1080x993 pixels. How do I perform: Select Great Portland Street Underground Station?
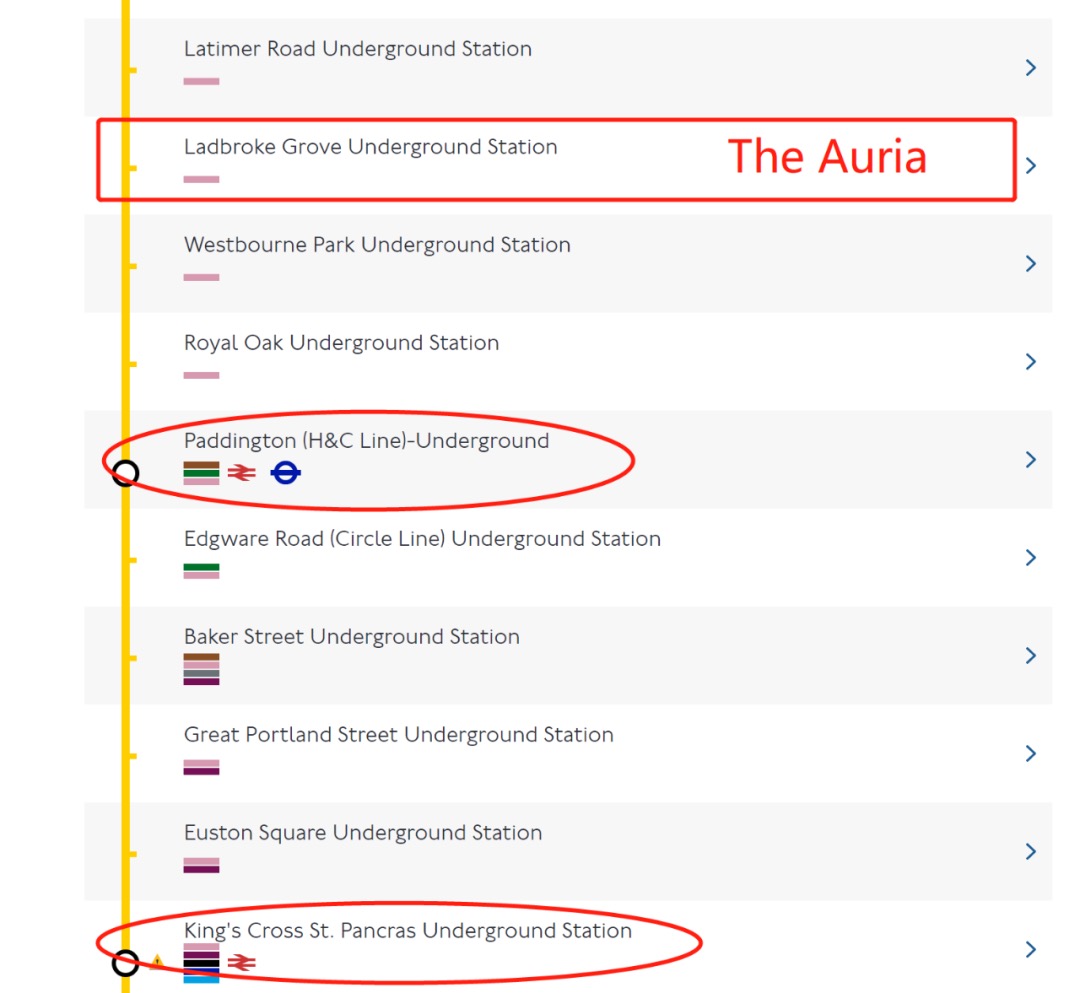pyautogui.click(x=398, y=735)
